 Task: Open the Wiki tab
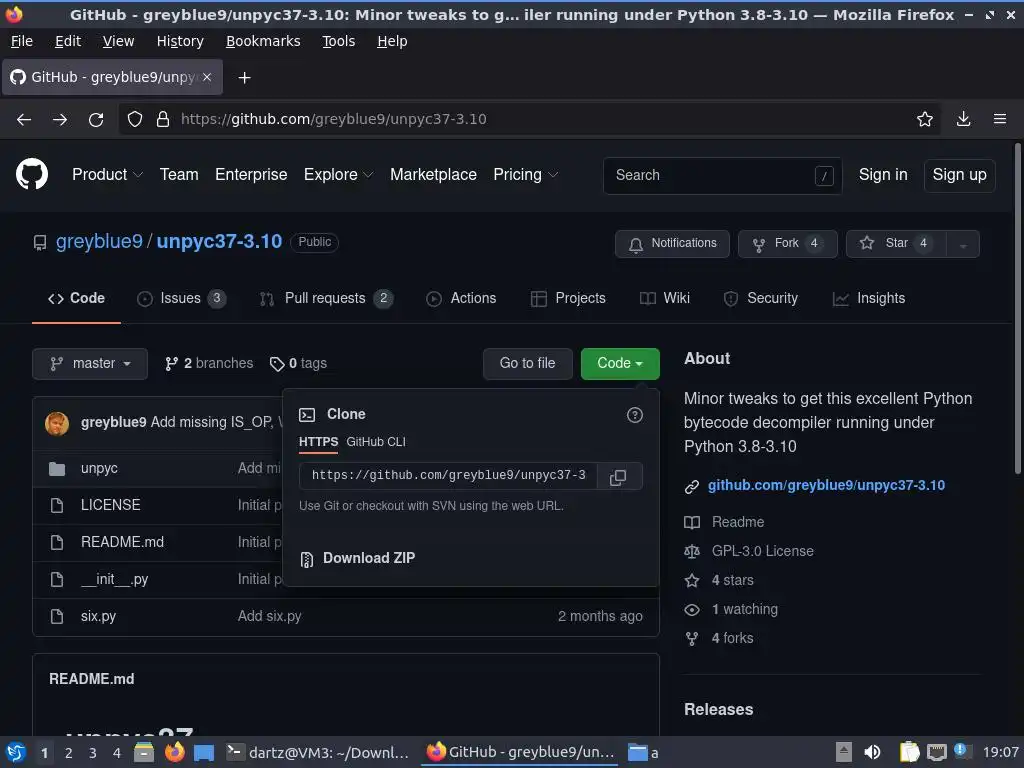(665, 298)
